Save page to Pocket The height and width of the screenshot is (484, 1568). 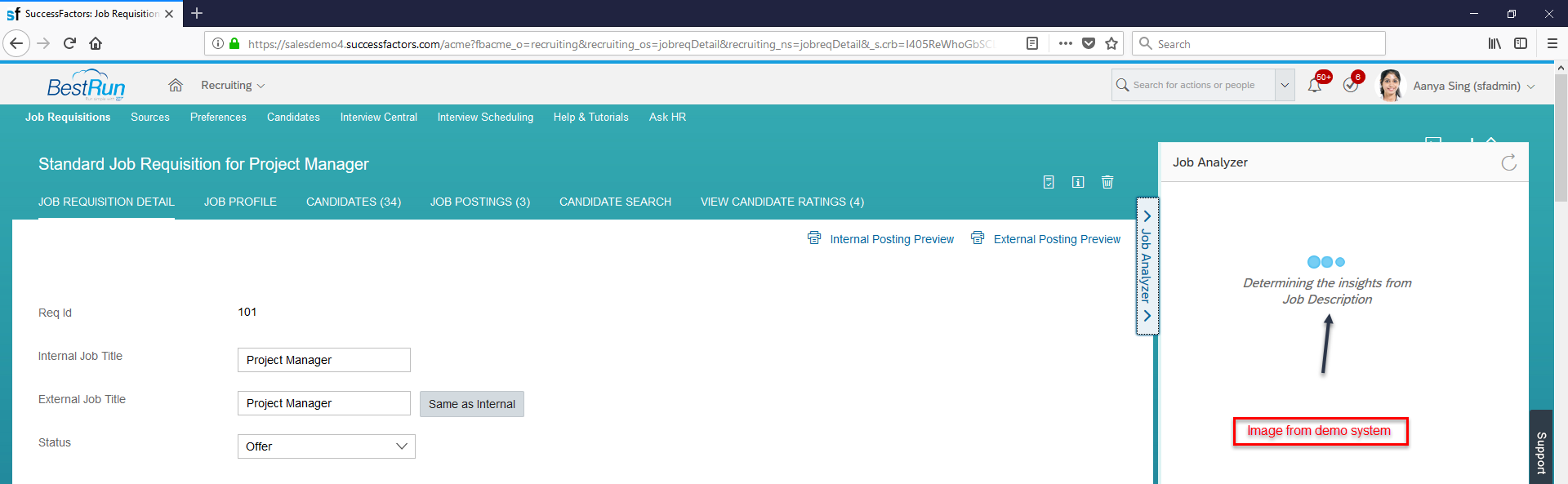[1089, 43]
